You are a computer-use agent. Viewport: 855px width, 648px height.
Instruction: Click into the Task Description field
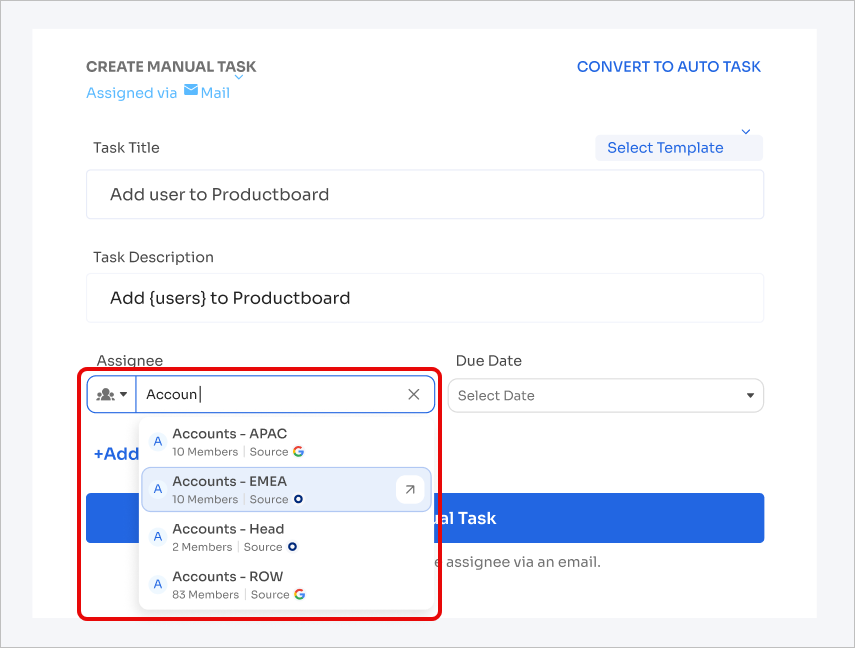point(424,298)
